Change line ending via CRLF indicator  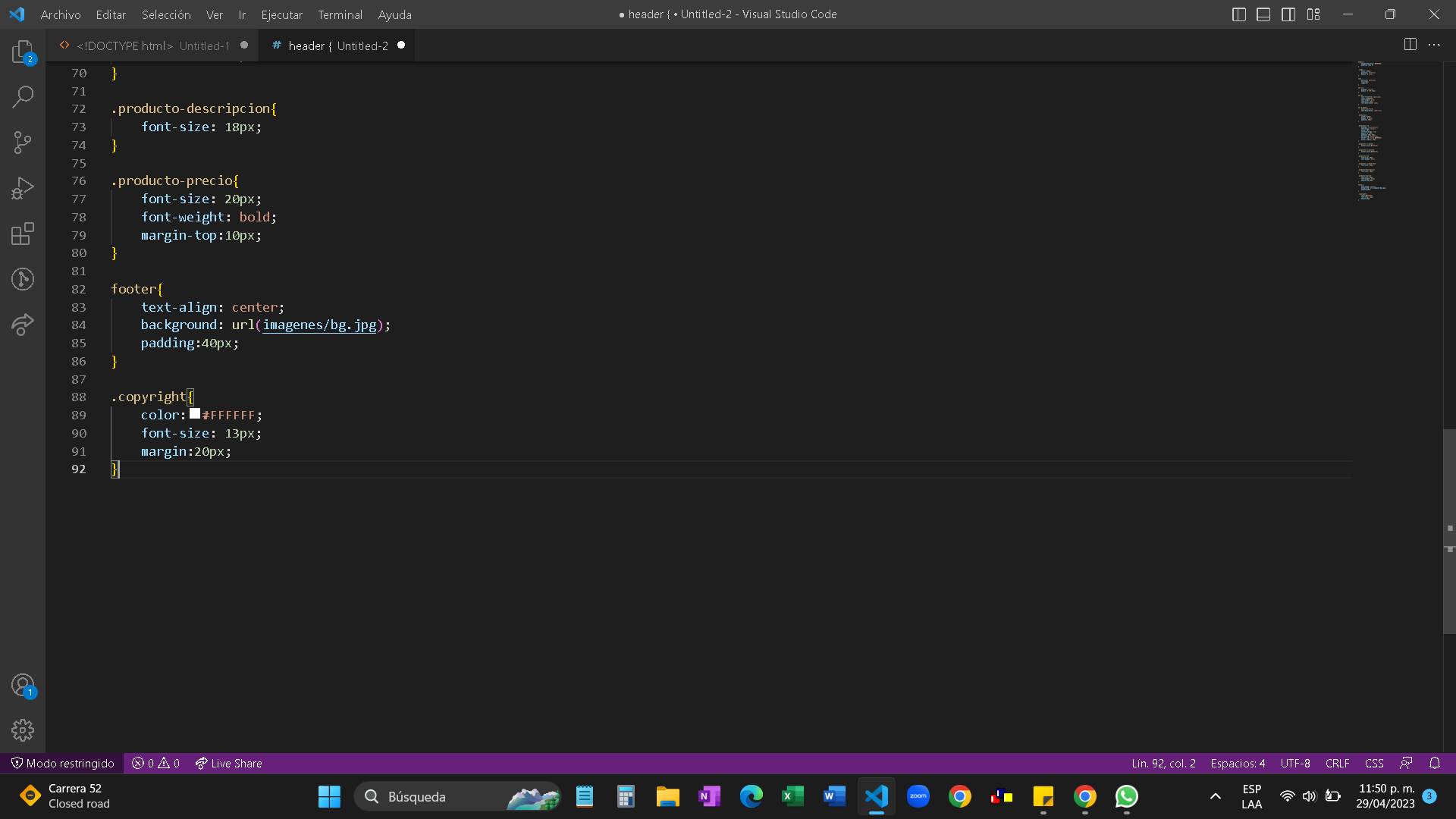1337,763
